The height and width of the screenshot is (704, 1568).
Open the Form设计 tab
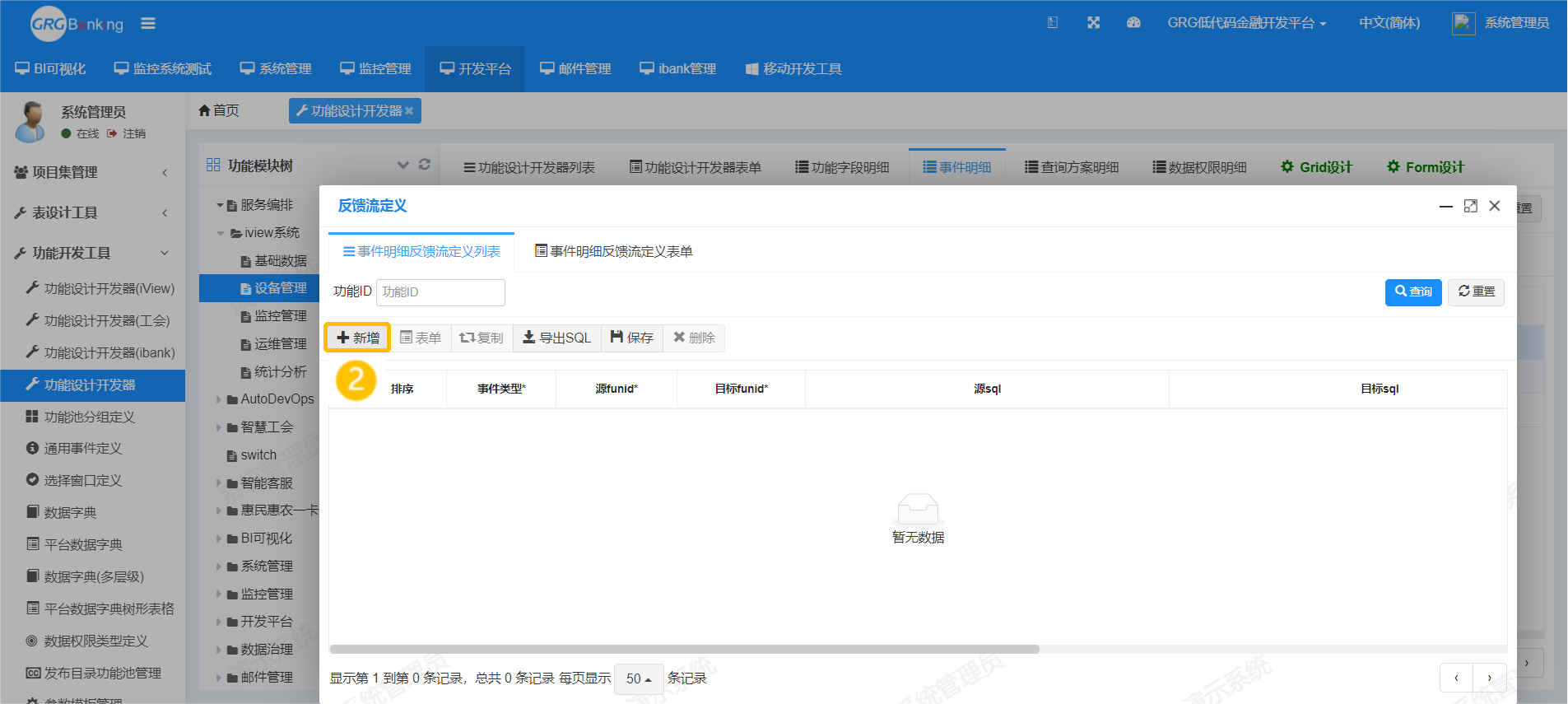coord(1425,167)
